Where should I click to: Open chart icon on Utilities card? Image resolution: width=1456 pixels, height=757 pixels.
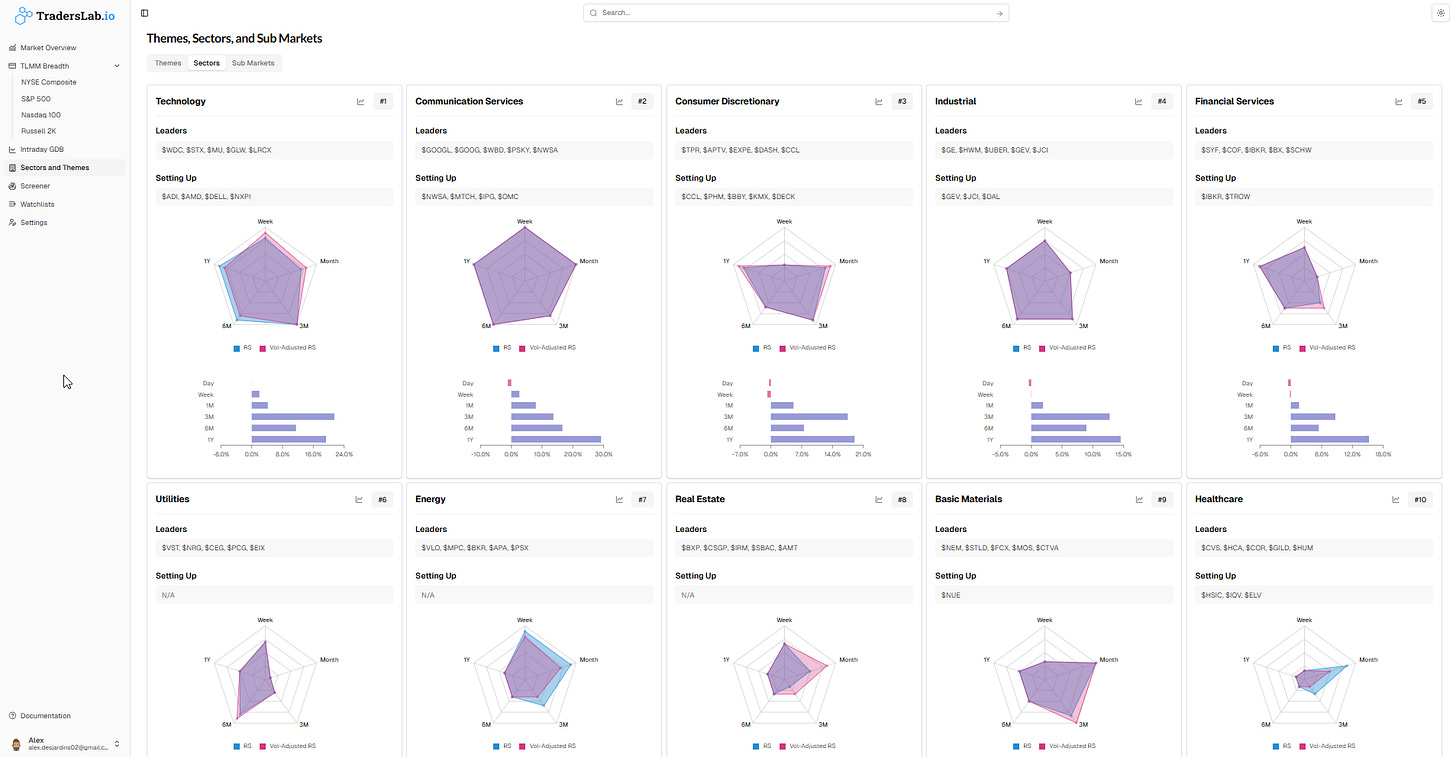click(x=360, y=499)
